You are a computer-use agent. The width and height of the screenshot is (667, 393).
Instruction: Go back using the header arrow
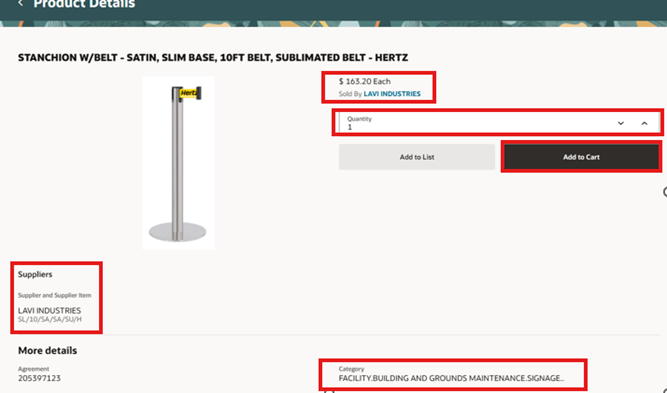coord(20,3)
